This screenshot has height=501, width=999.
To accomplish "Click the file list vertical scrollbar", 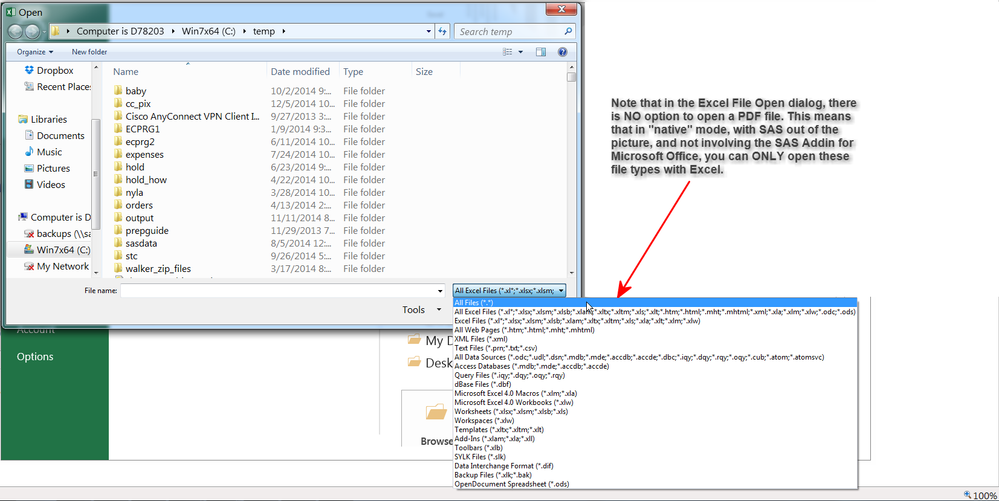I will click(x=571, y=170).
